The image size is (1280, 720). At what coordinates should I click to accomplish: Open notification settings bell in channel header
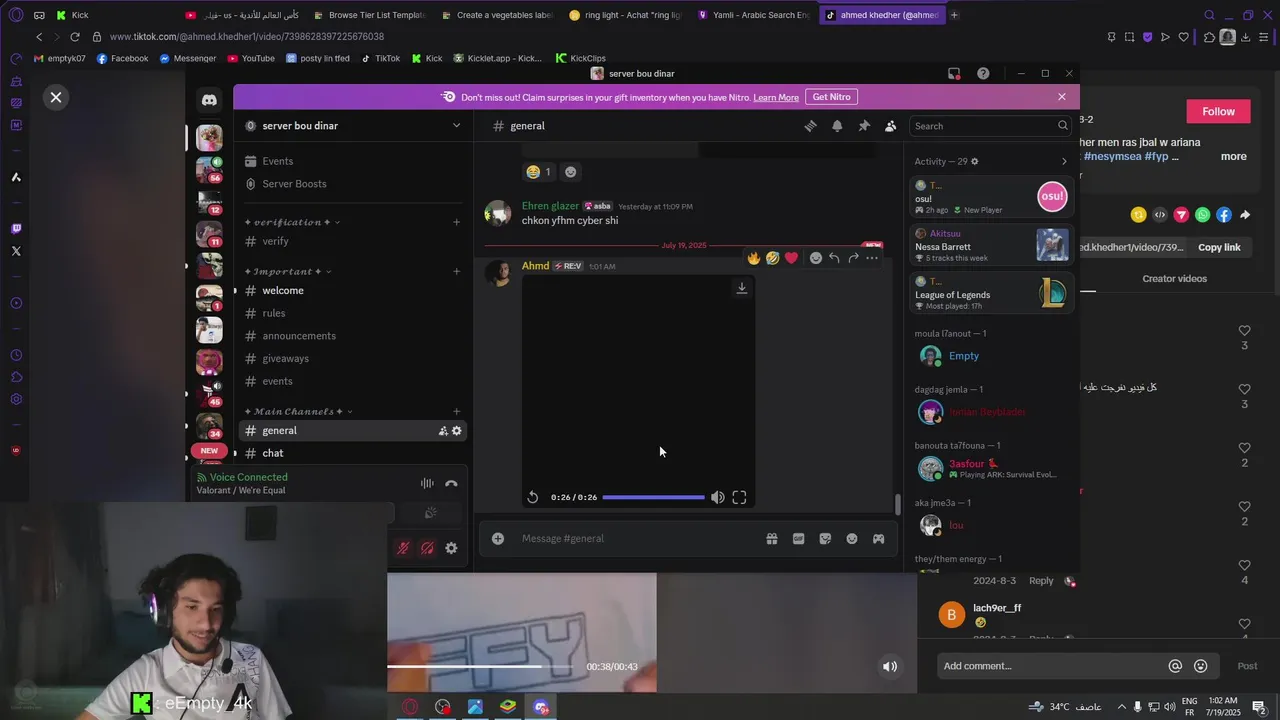[x=837, y=126]
